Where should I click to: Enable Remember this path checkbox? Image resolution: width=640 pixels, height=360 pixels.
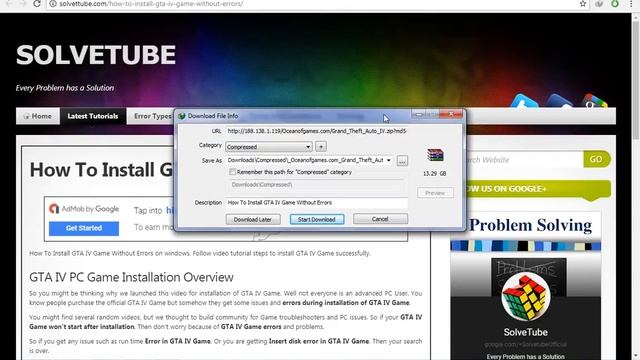[x=232, y=172]
